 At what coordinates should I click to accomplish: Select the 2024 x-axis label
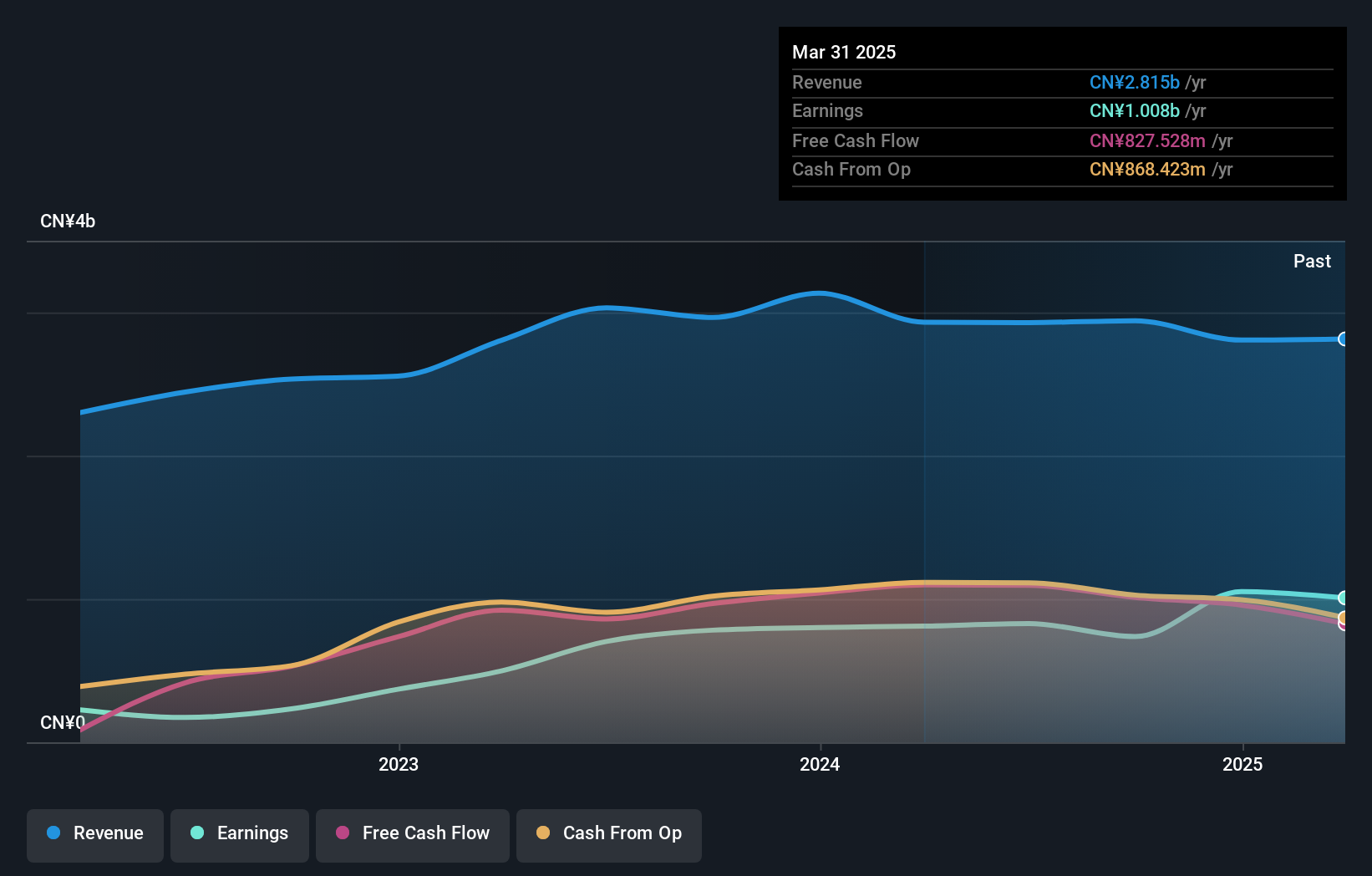[820, 764]
